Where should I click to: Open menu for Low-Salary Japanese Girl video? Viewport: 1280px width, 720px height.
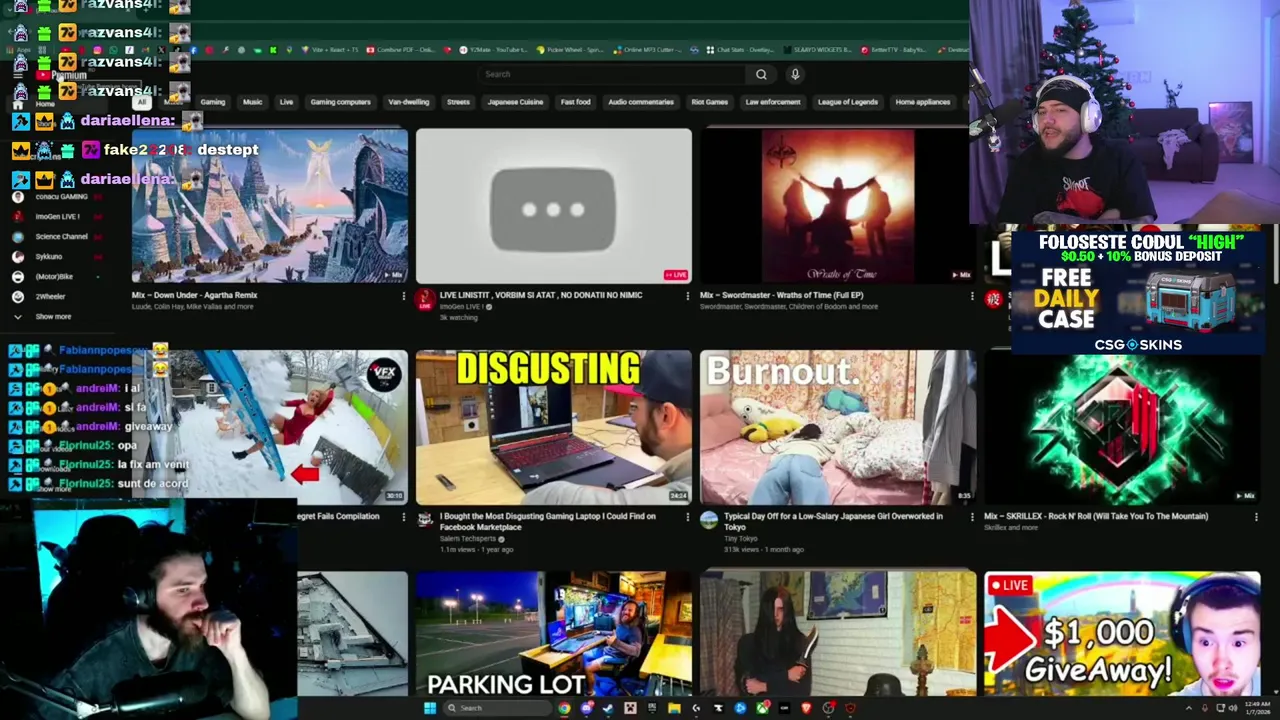point(971,517)
